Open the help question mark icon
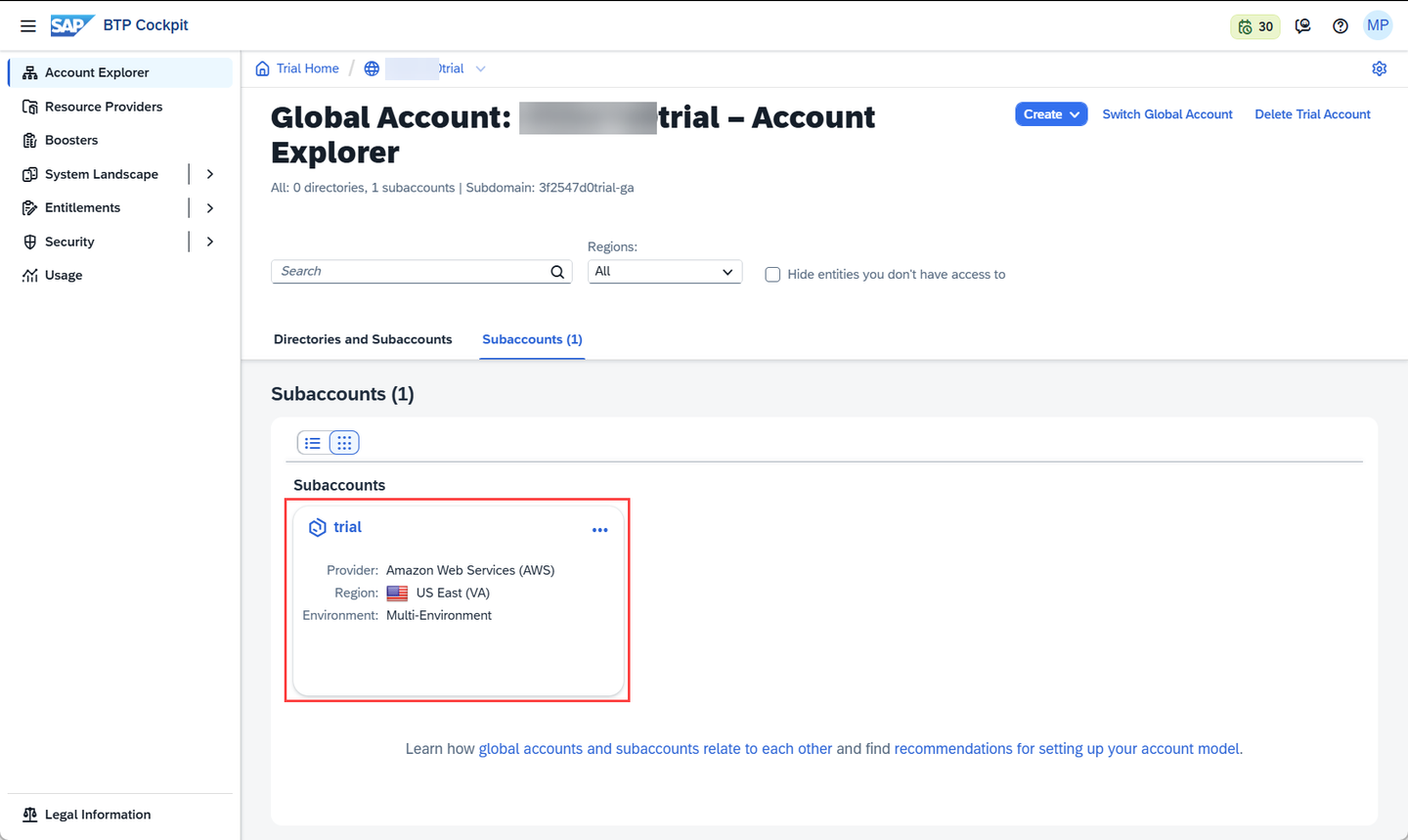Viewport: 1408px width, 840px height. click(1341, 26)
